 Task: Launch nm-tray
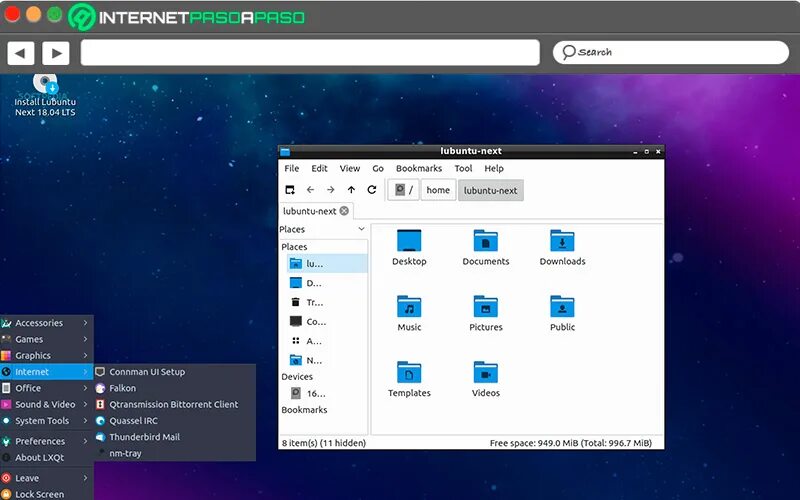[175, 454]
